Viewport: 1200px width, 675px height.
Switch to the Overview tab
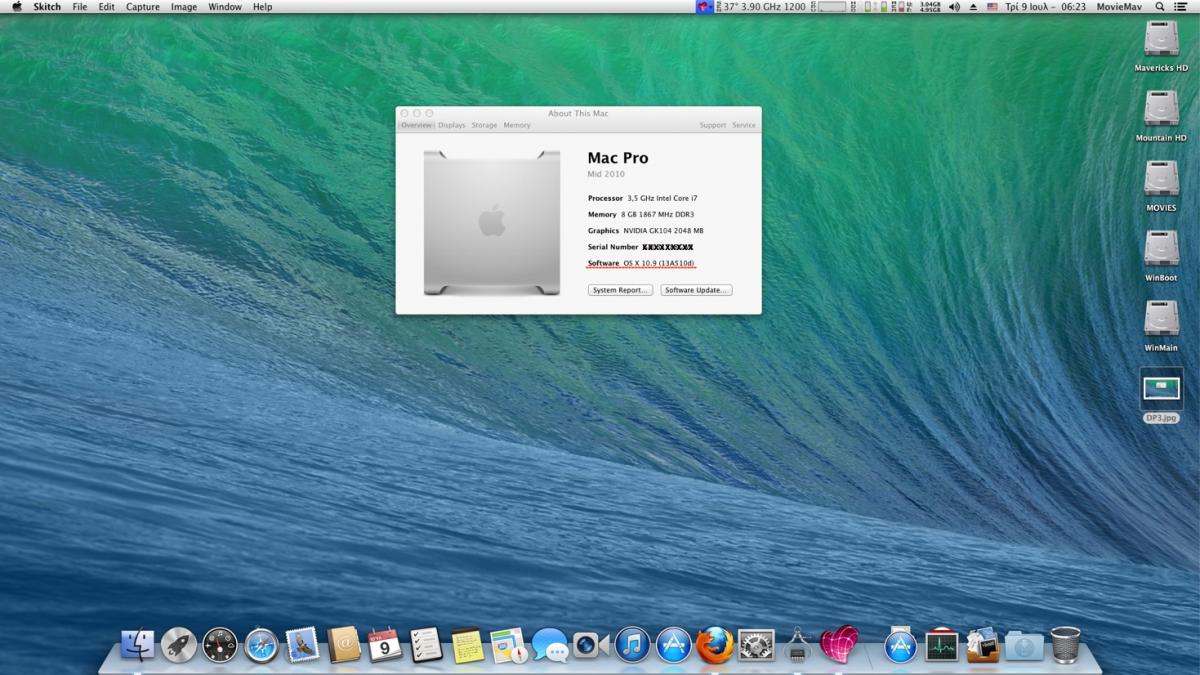[416, 125]
